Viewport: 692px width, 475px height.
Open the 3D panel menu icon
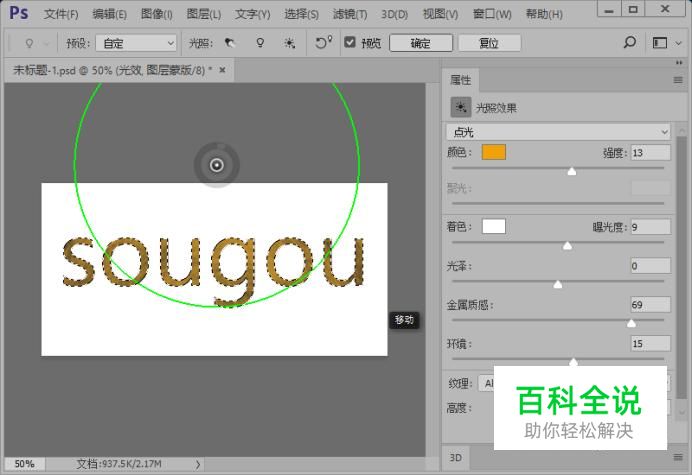tap(678, 457)
